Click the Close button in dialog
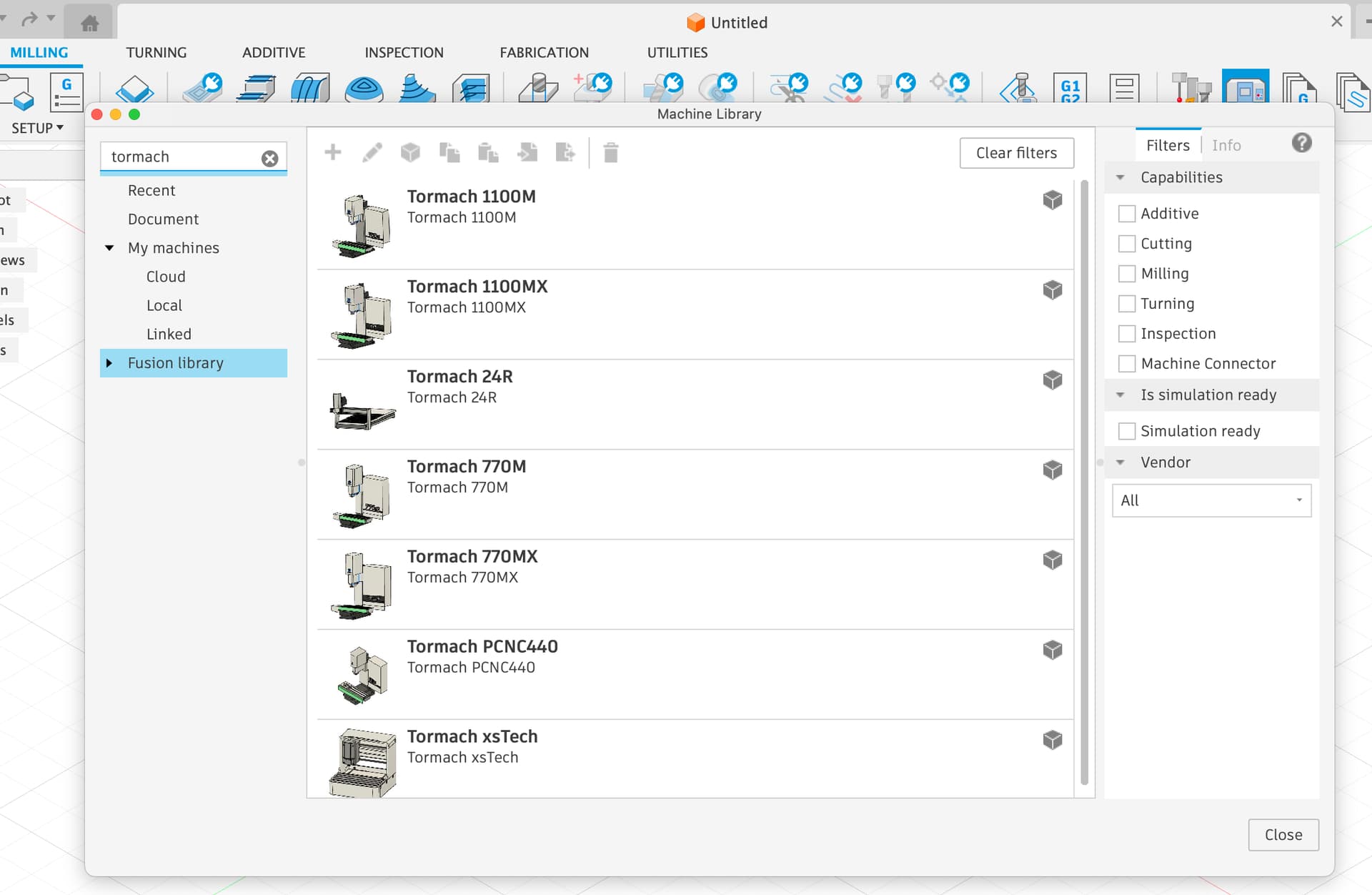1372x895 pixels. (1283, 834)
